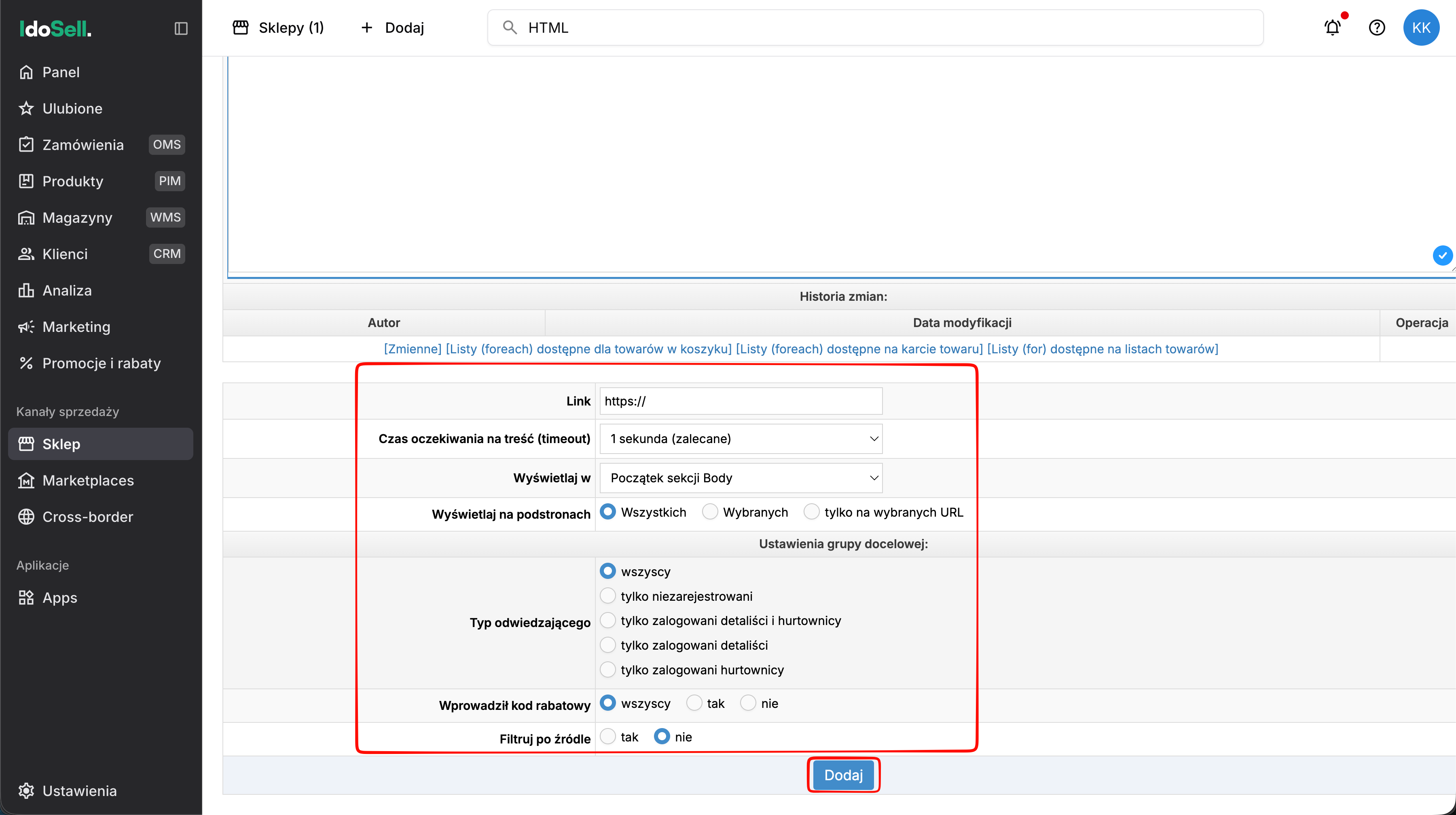Open the [Zmienne] link

[413, 349]
